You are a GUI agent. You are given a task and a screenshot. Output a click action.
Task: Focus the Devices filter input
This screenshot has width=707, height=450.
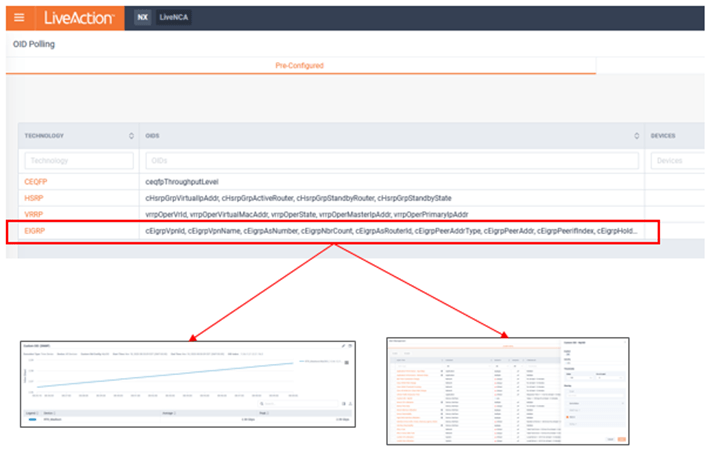pos(678,161)
